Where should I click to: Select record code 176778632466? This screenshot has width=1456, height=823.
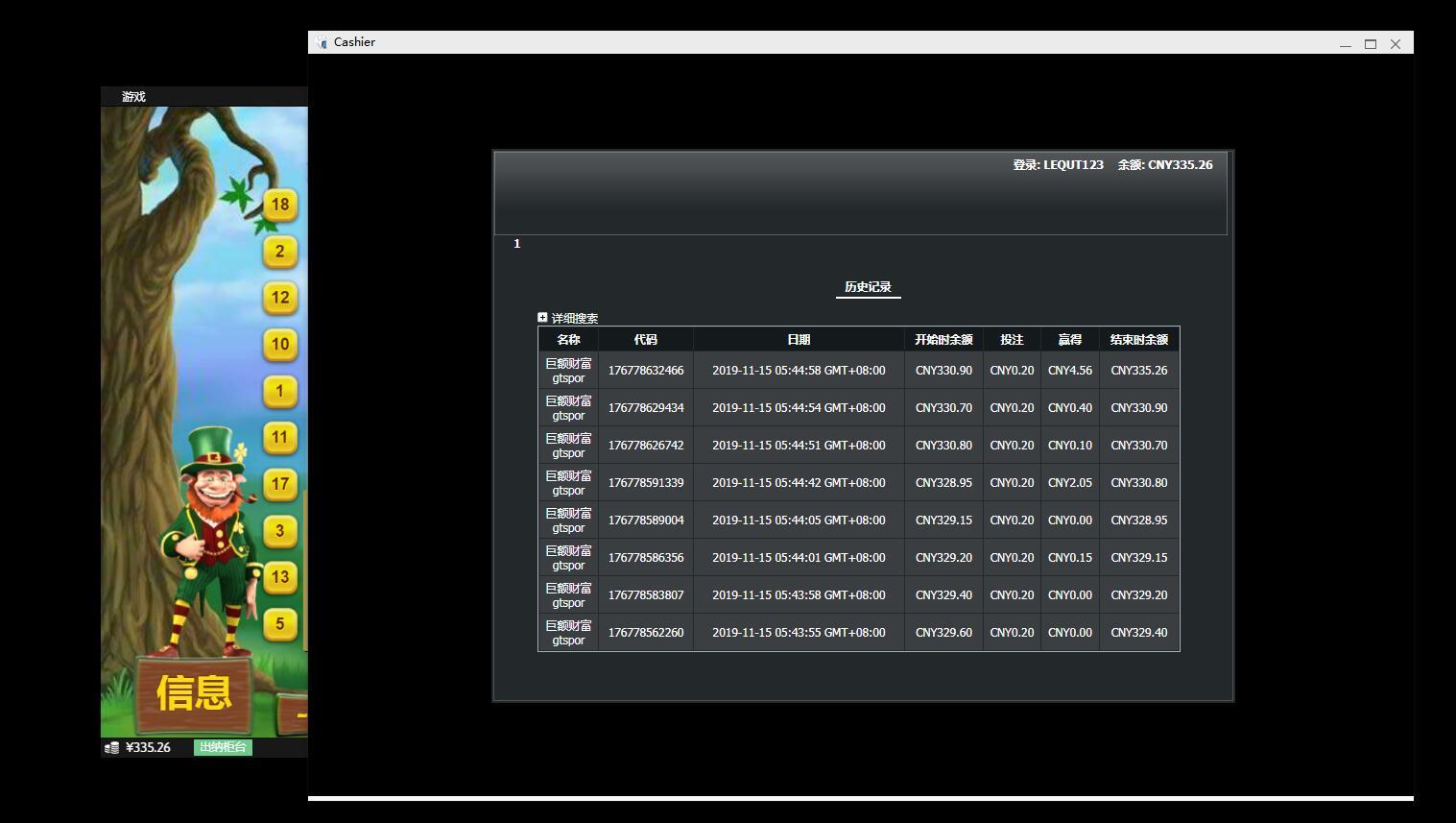coord(646,371)
